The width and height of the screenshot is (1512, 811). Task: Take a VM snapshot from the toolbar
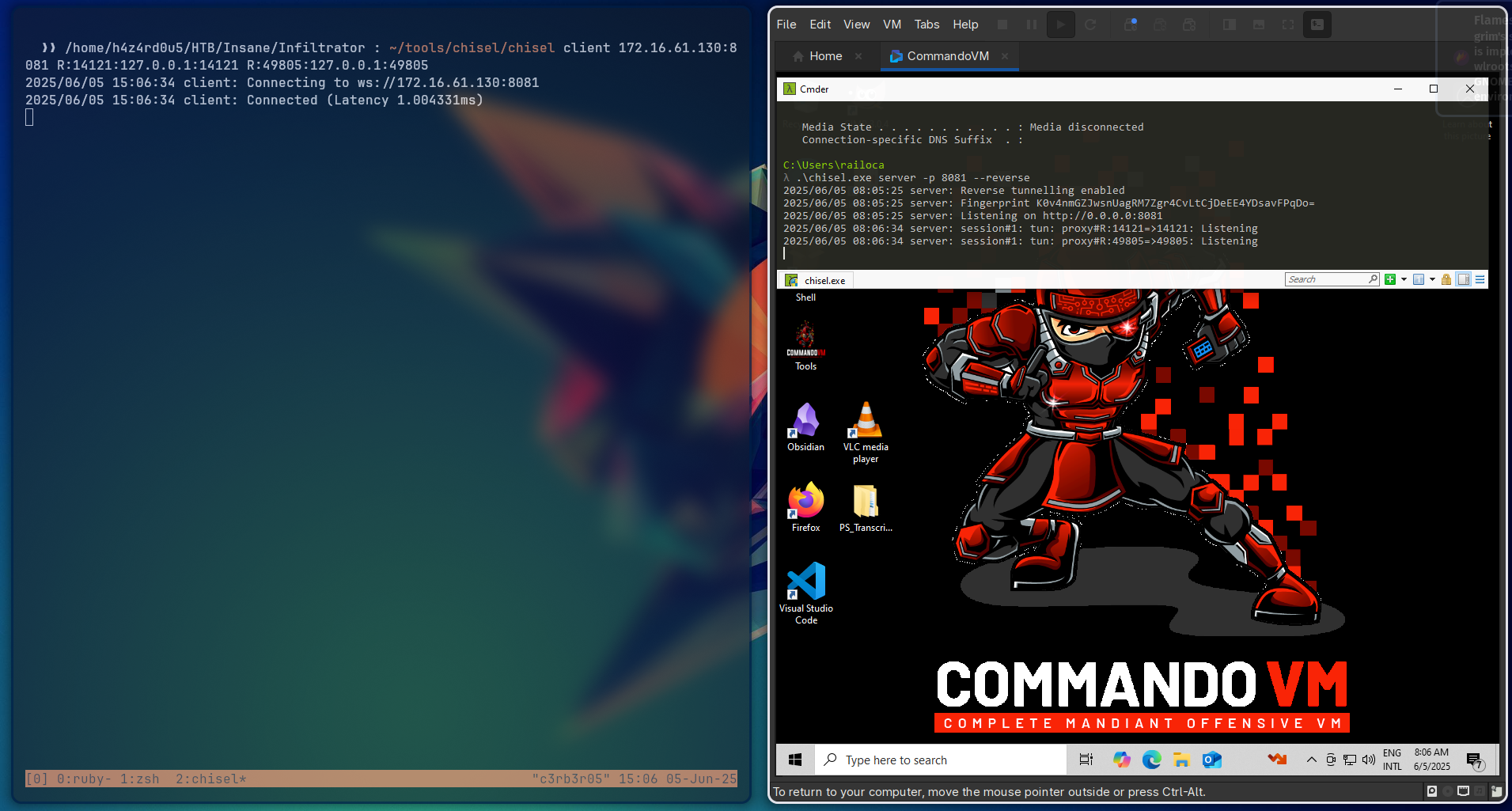point(1131,25)
